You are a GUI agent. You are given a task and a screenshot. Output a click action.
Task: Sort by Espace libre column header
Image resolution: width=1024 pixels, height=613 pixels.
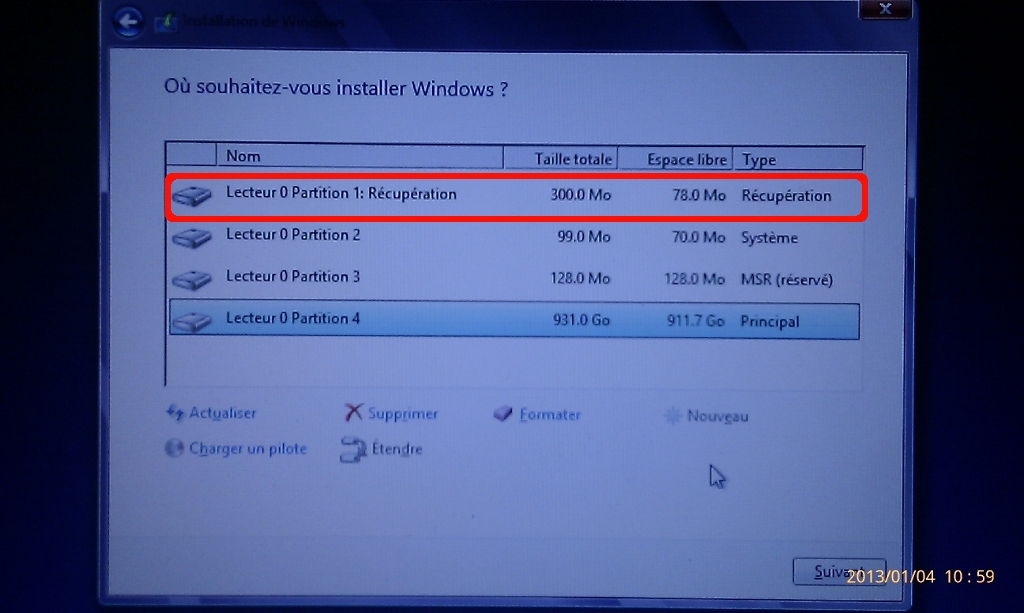(x=676, y=159)
